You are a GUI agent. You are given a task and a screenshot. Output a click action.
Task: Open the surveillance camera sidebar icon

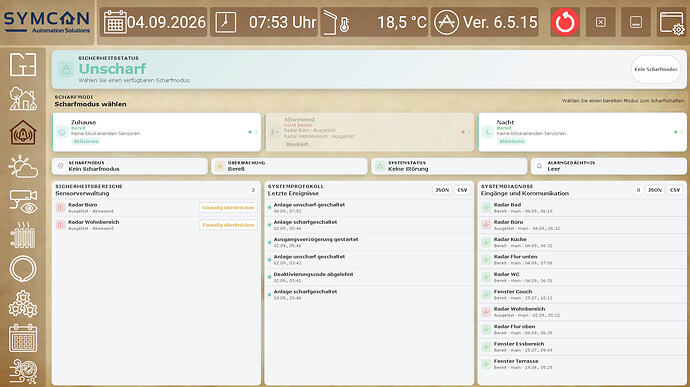coord(23,201)
